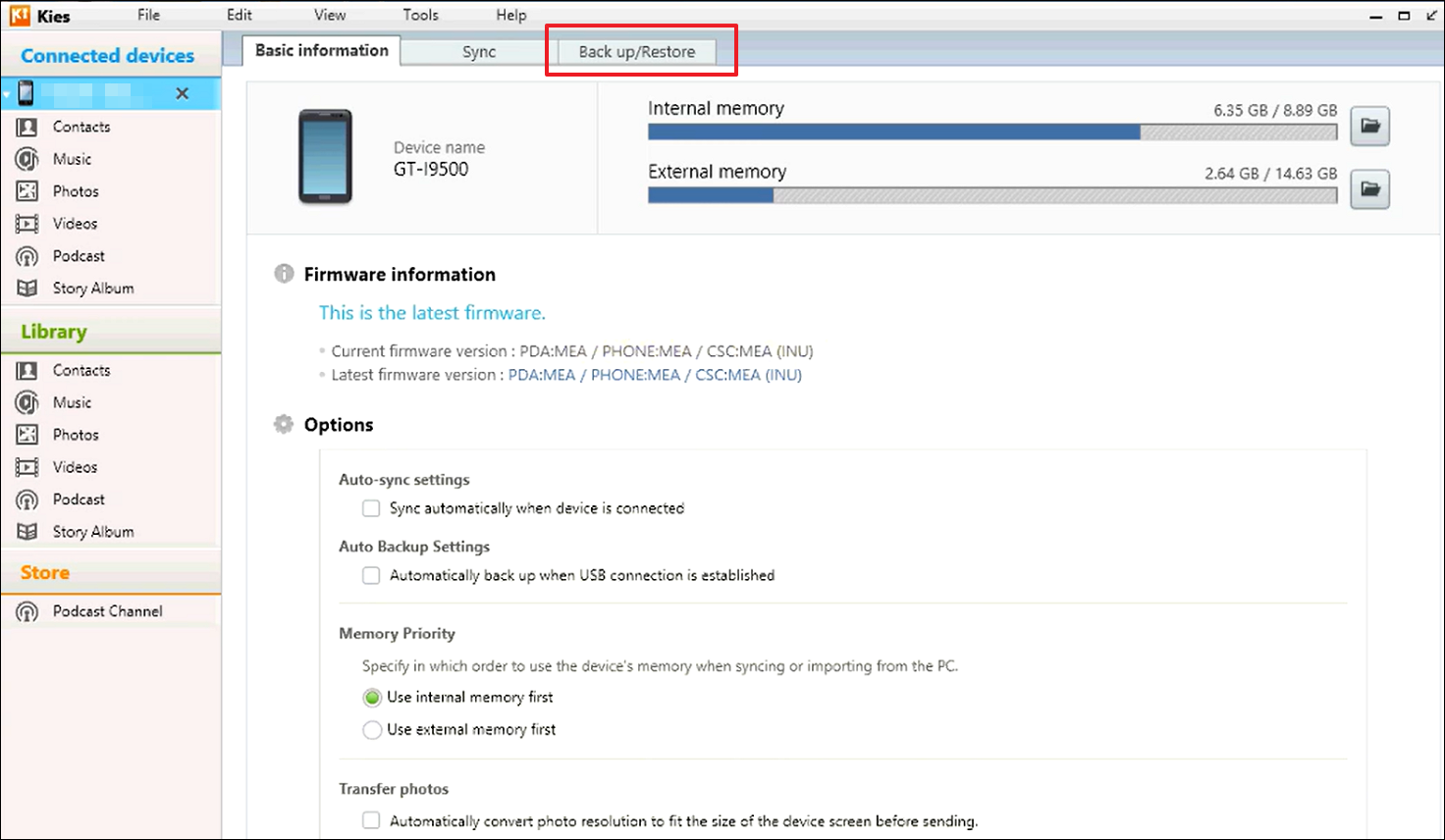The width and height of the screenshot is (1445, 840).
Task: Open Story Album icon in Library
Action: [27, 532]
